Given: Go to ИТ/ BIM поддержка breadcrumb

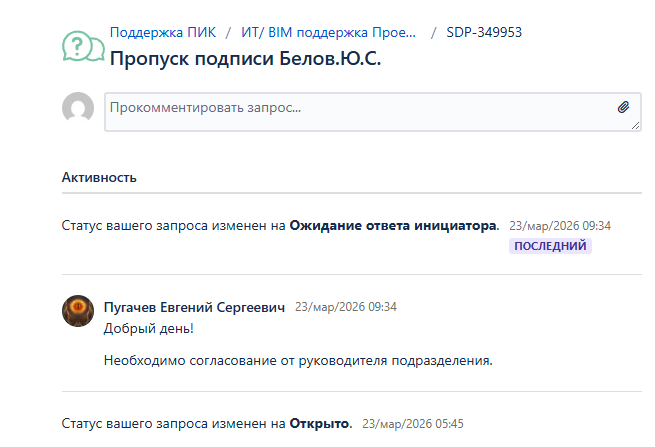Looking at the screenshot, I should (x=329, y=32).
